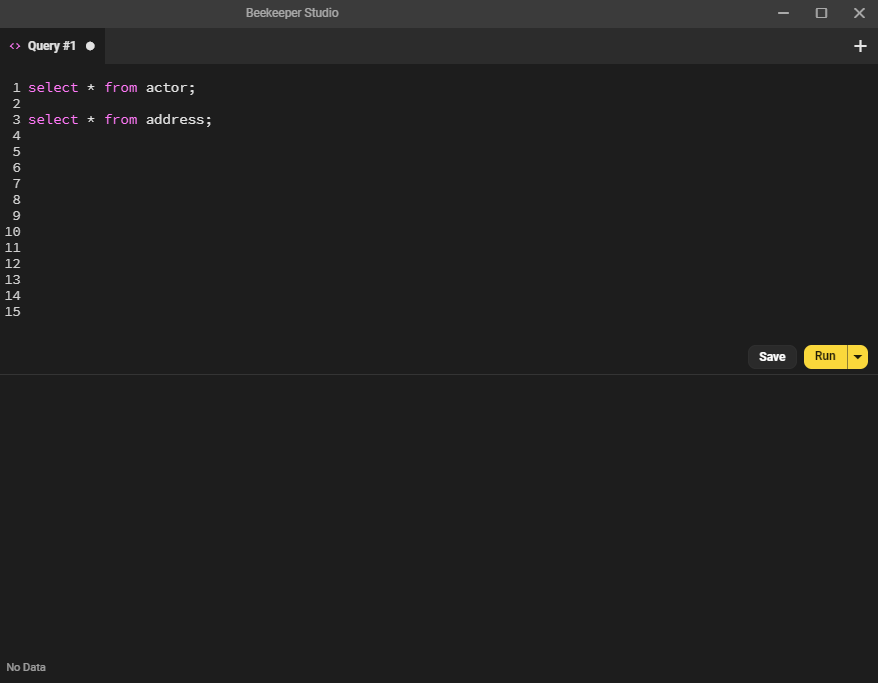Click the asterisk symbol in the actor query
This screenshot has width=878, height=683.
pyautogui.click(x=90, y=87)
